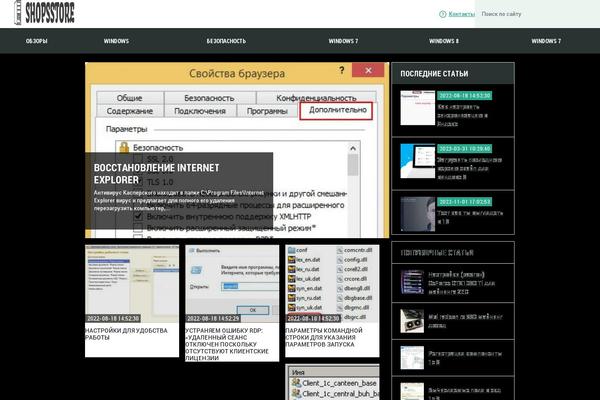Select the Безопасность tab in Свойства браузера dialog
Screen dimensions: 600x400
[209, 98]
